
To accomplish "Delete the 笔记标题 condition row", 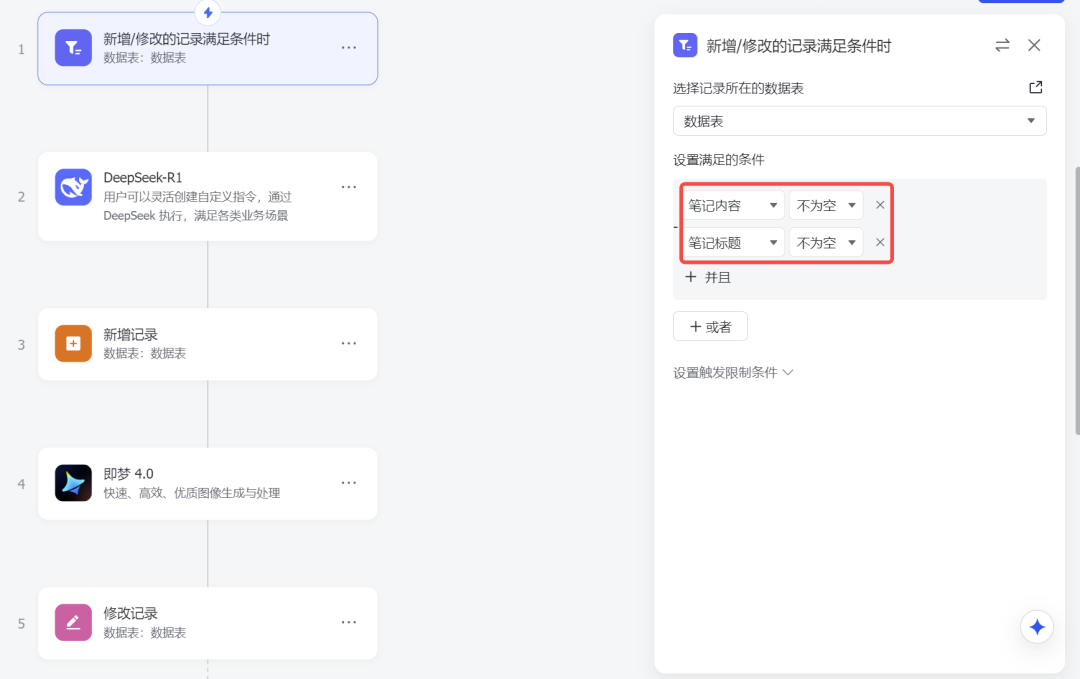I will [879, 242].
